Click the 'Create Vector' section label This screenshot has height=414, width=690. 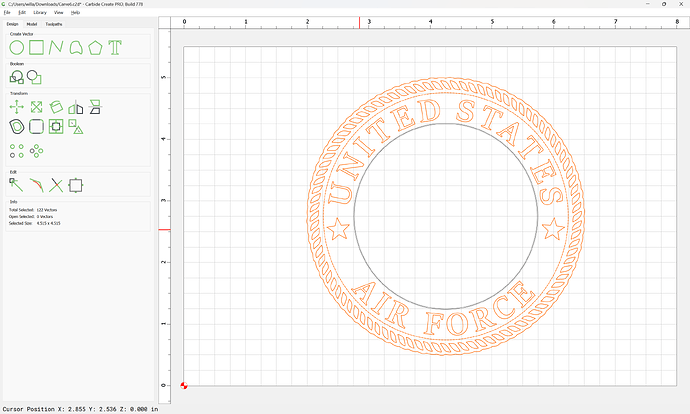click(22, 34)
